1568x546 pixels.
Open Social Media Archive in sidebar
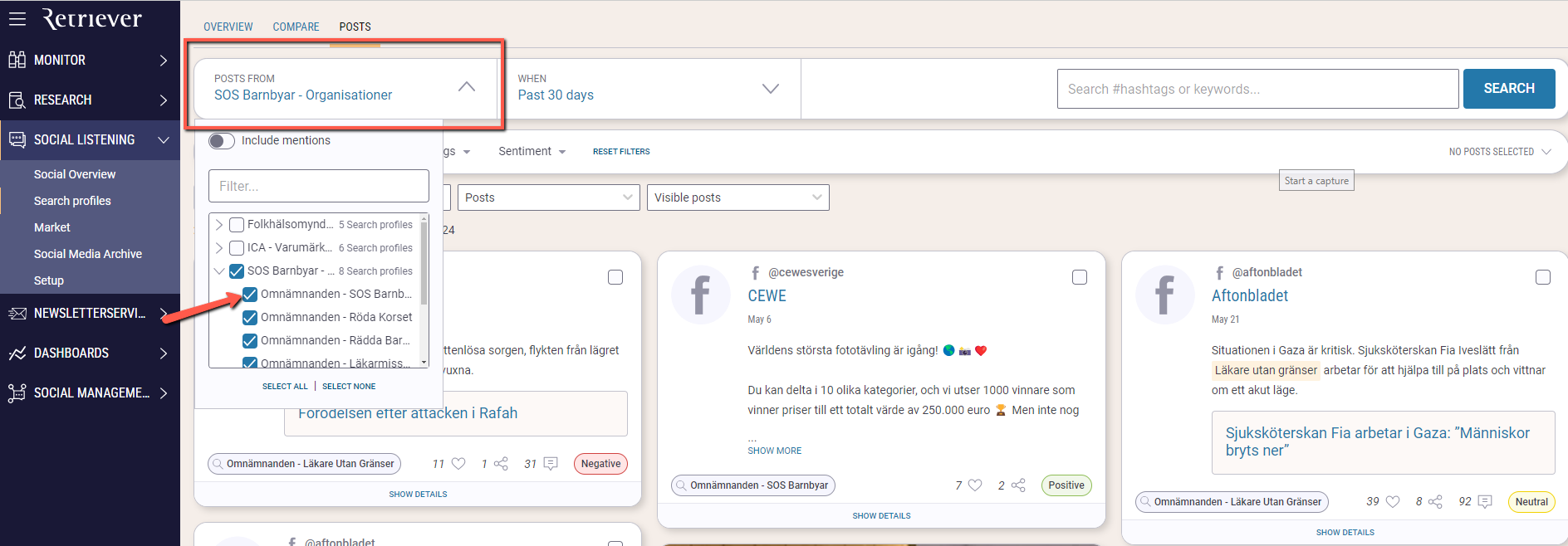[x=90, y=254]
